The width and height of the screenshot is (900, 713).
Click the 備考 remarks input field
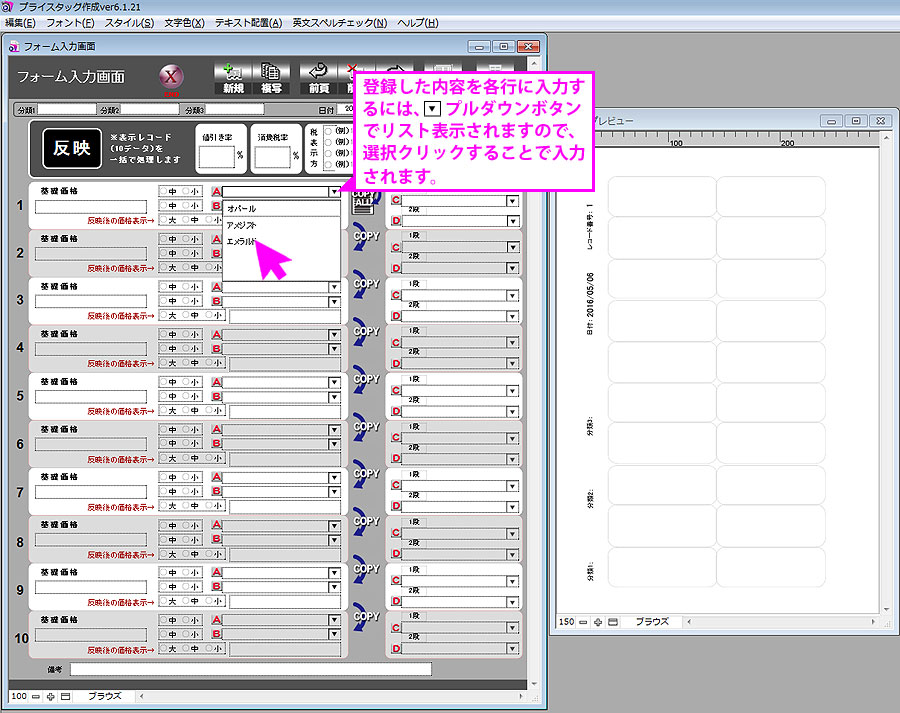[250, 669]
